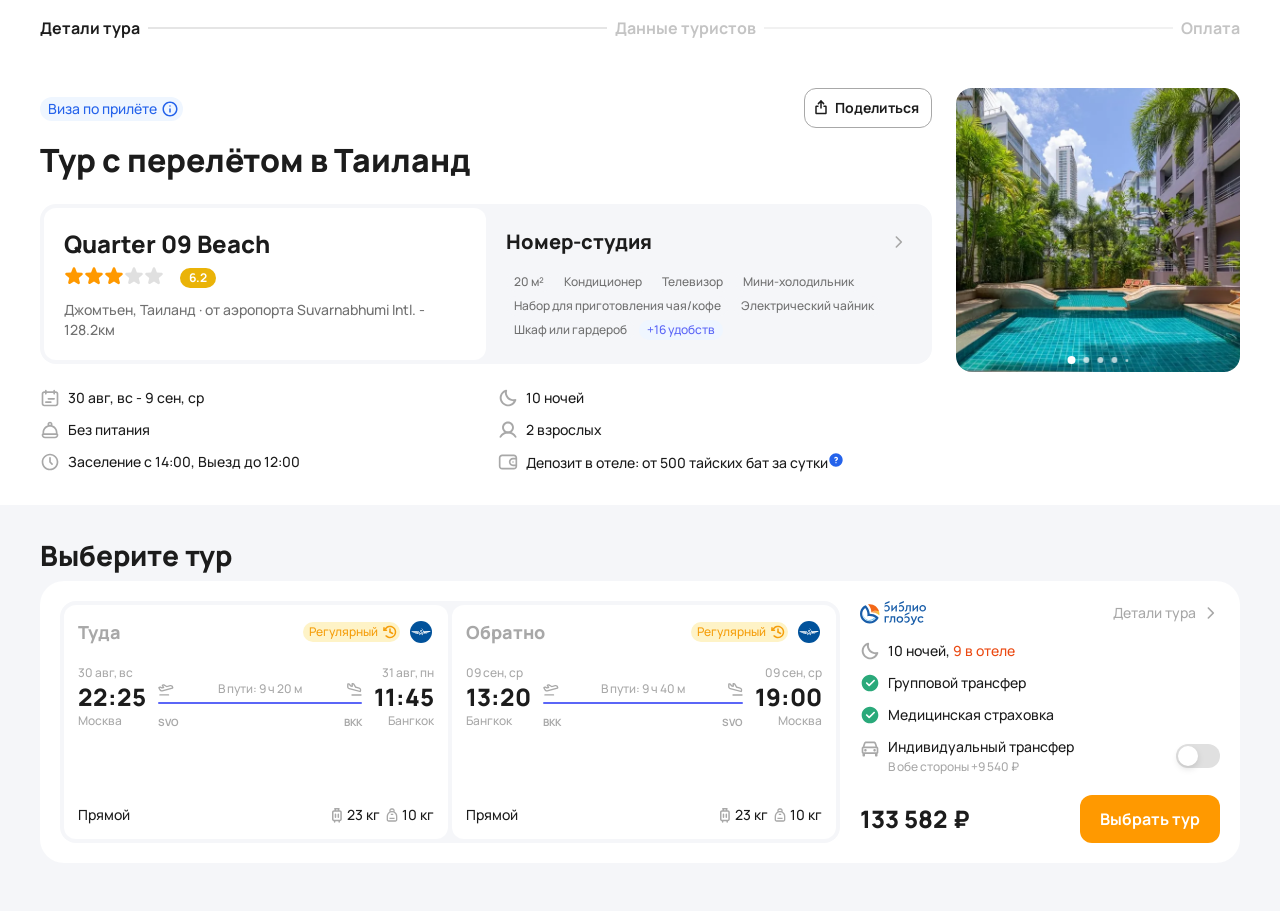
Task: Click the 23 кг luggage icon in Обратно card
Action: [x=725, y=815]
